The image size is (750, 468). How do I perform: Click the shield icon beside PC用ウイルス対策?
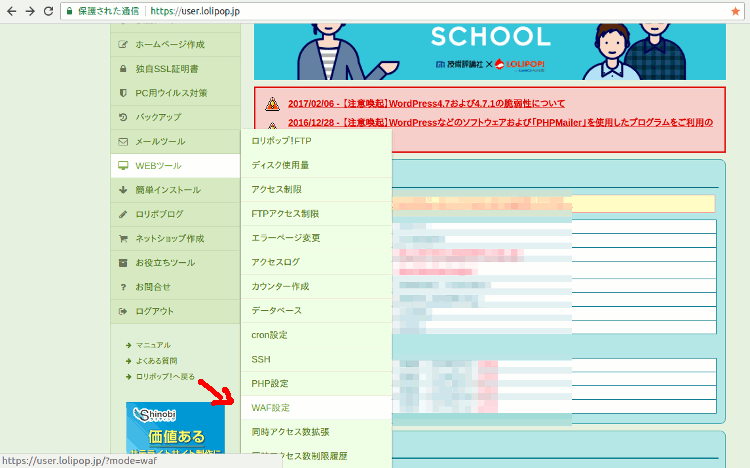(123, 93)
